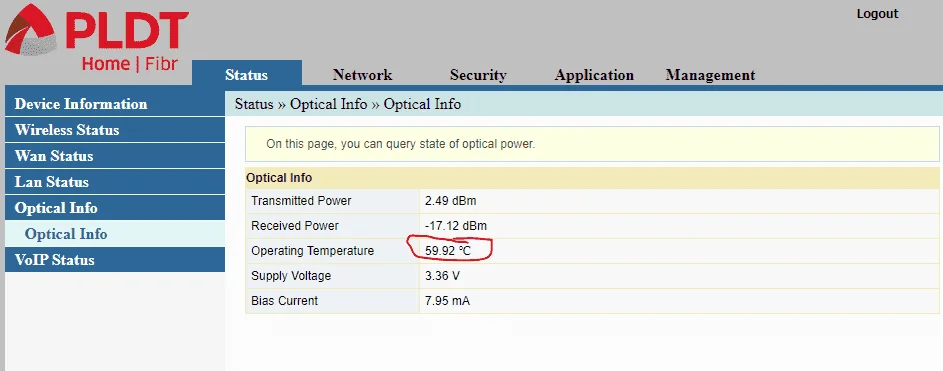
Task: Open the Security tab
Action: click(478, 75)
